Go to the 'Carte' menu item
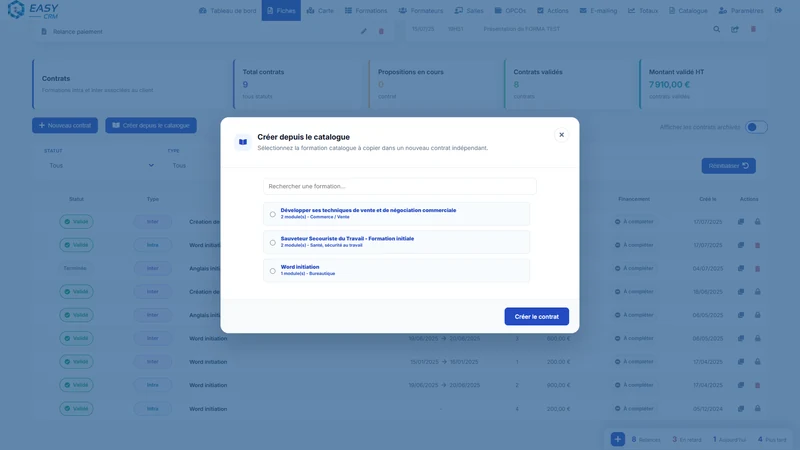800x450 pixels. click(x=320, y=10)
